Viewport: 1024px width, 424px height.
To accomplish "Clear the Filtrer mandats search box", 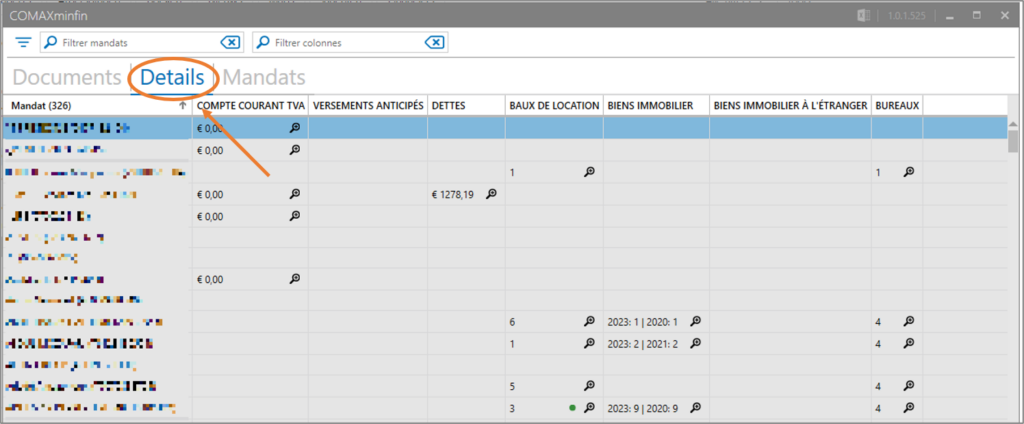I will [230, 43].
